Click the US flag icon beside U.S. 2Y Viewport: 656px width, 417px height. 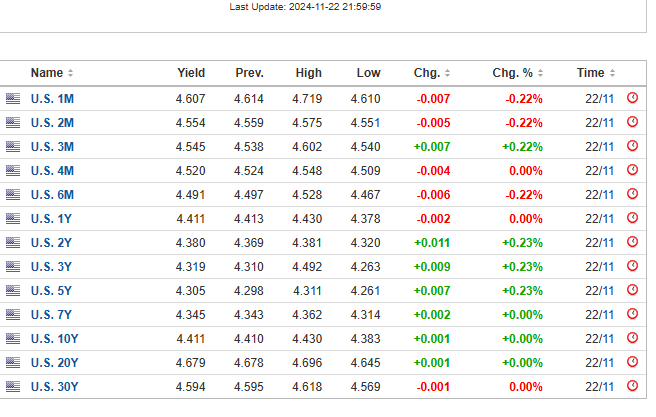pyautogui.click(x=13, y=243)
